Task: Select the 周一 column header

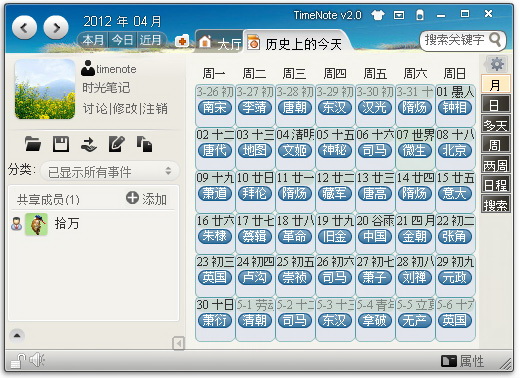Action: [214, 74]
